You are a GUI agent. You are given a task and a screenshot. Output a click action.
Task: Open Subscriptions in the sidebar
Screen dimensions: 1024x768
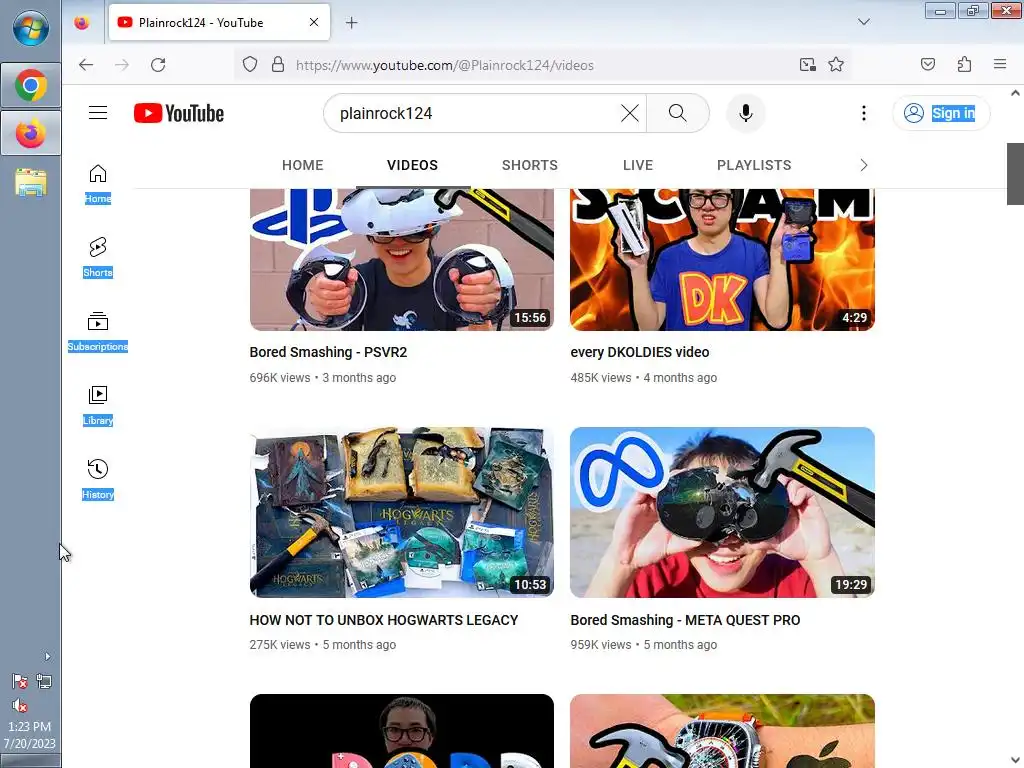coord(98,332)
